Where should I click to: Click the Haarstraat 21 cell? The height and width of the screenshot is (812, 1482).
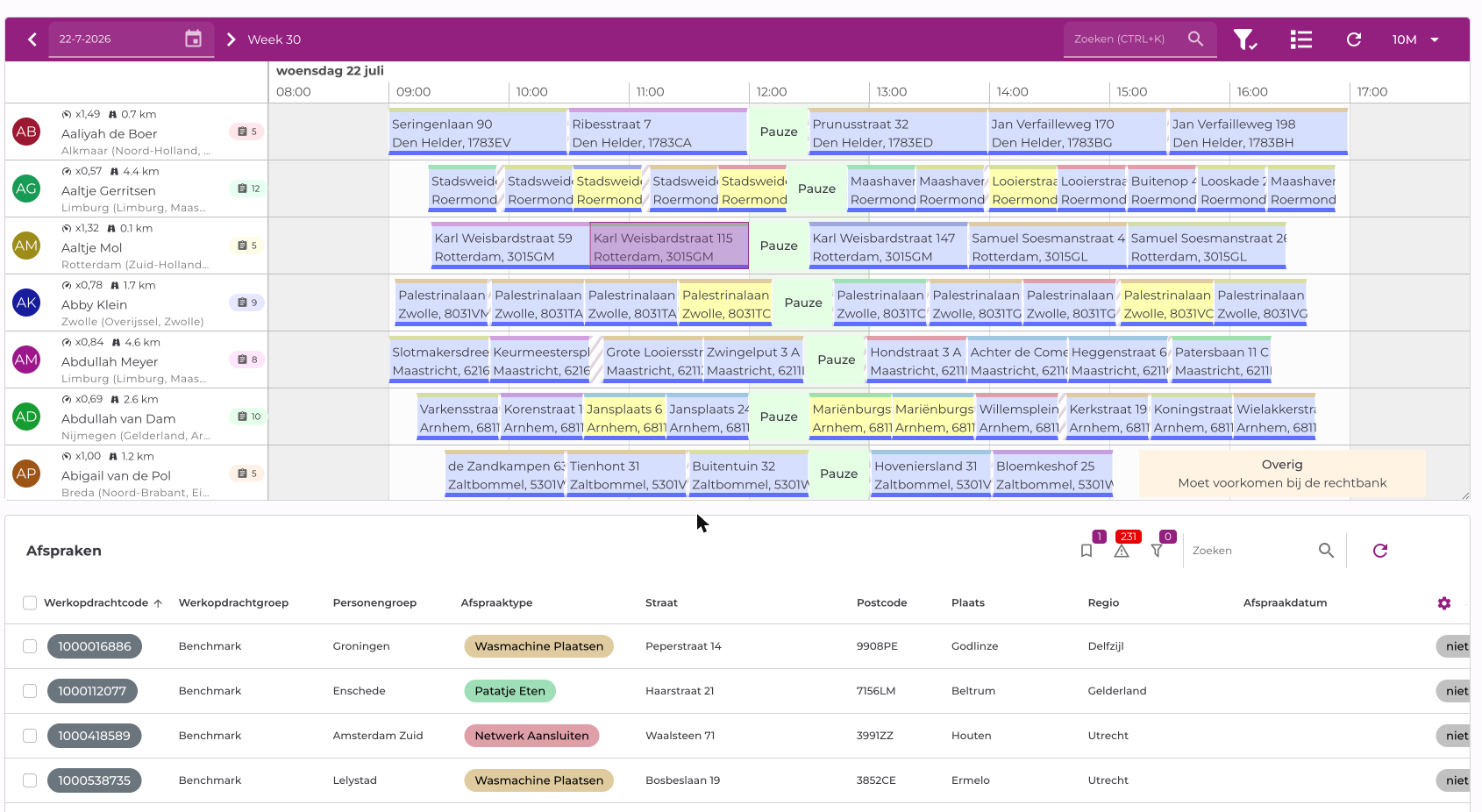(x=680, y=691)
